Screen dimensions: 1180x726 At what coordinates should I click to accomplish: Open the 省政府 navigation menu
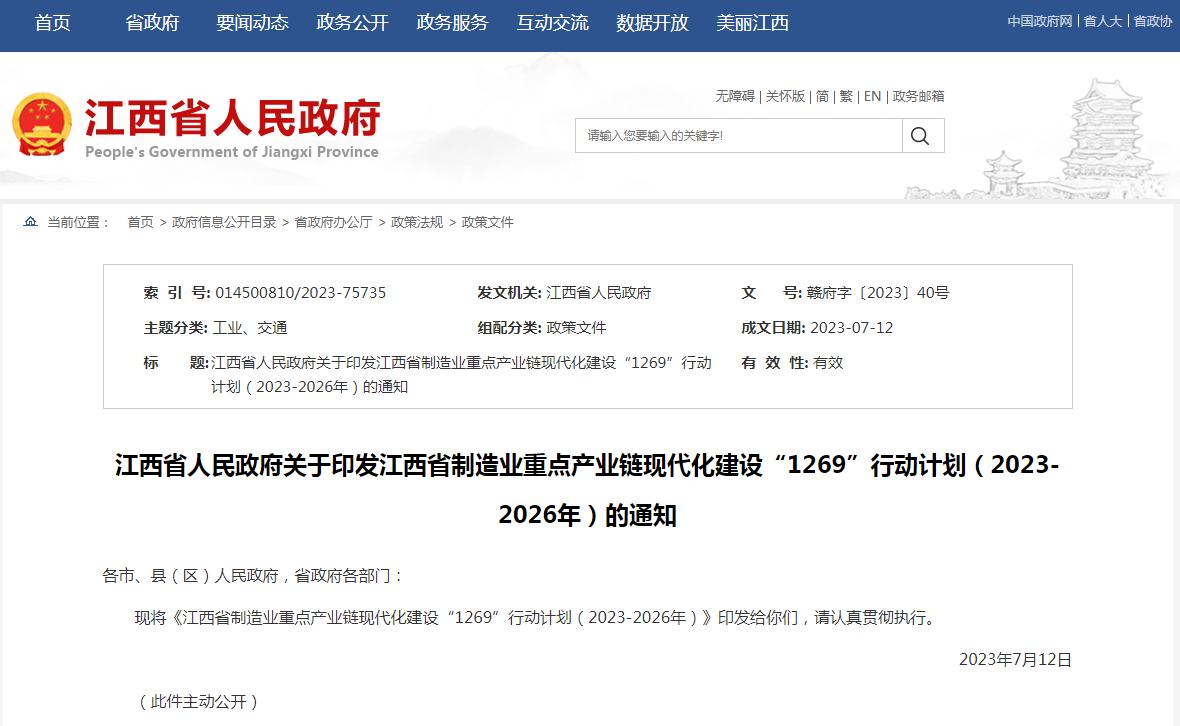pyautogui.click(x=152, y=23)
